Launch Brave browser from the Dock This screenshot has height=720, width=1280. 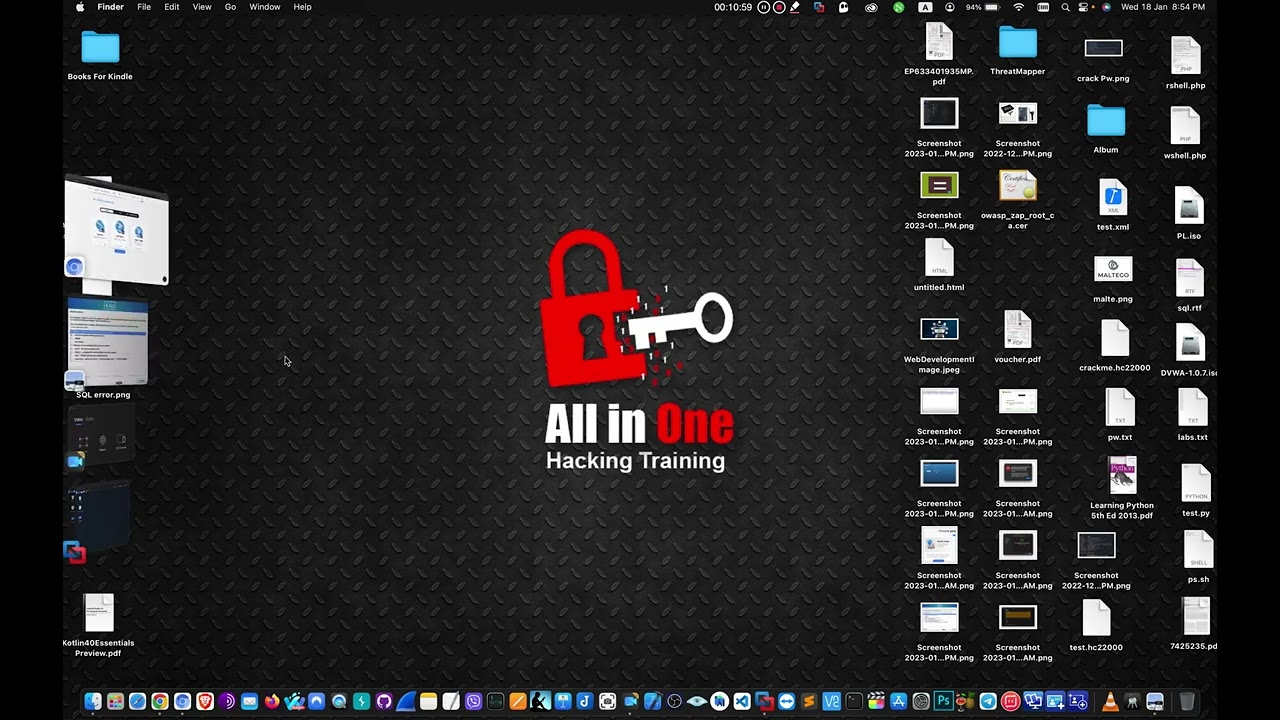[x=204, y=702]
